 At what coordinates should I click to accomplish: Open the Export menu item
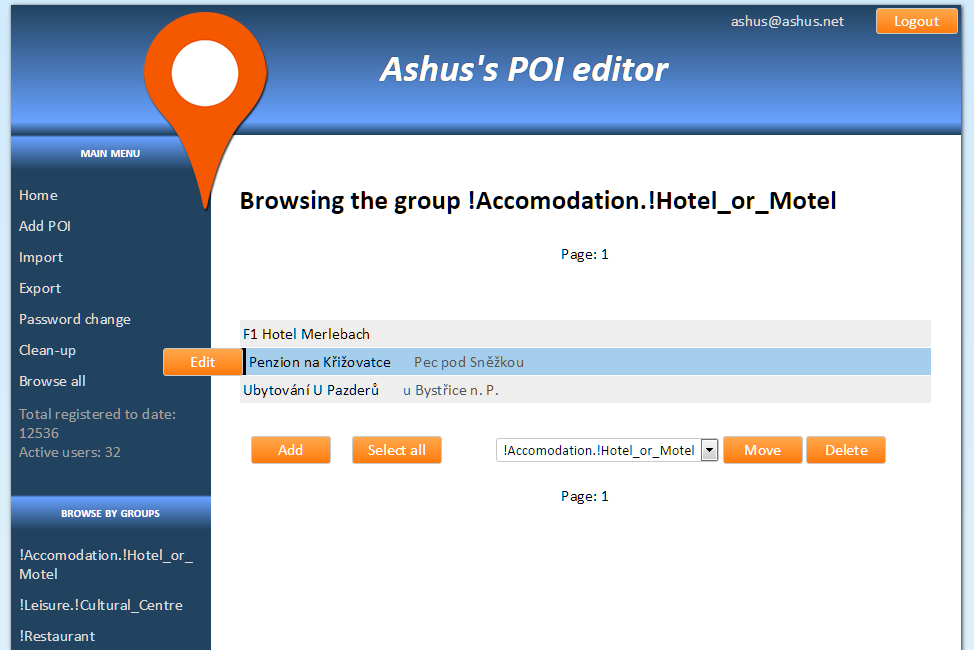[40, 288]
